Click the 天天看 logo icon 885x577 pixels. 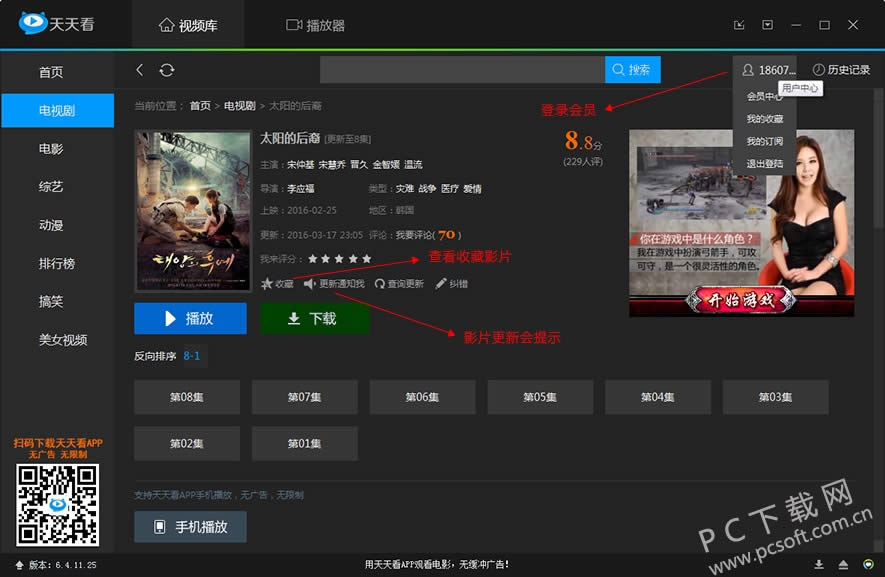coord(32,23)
